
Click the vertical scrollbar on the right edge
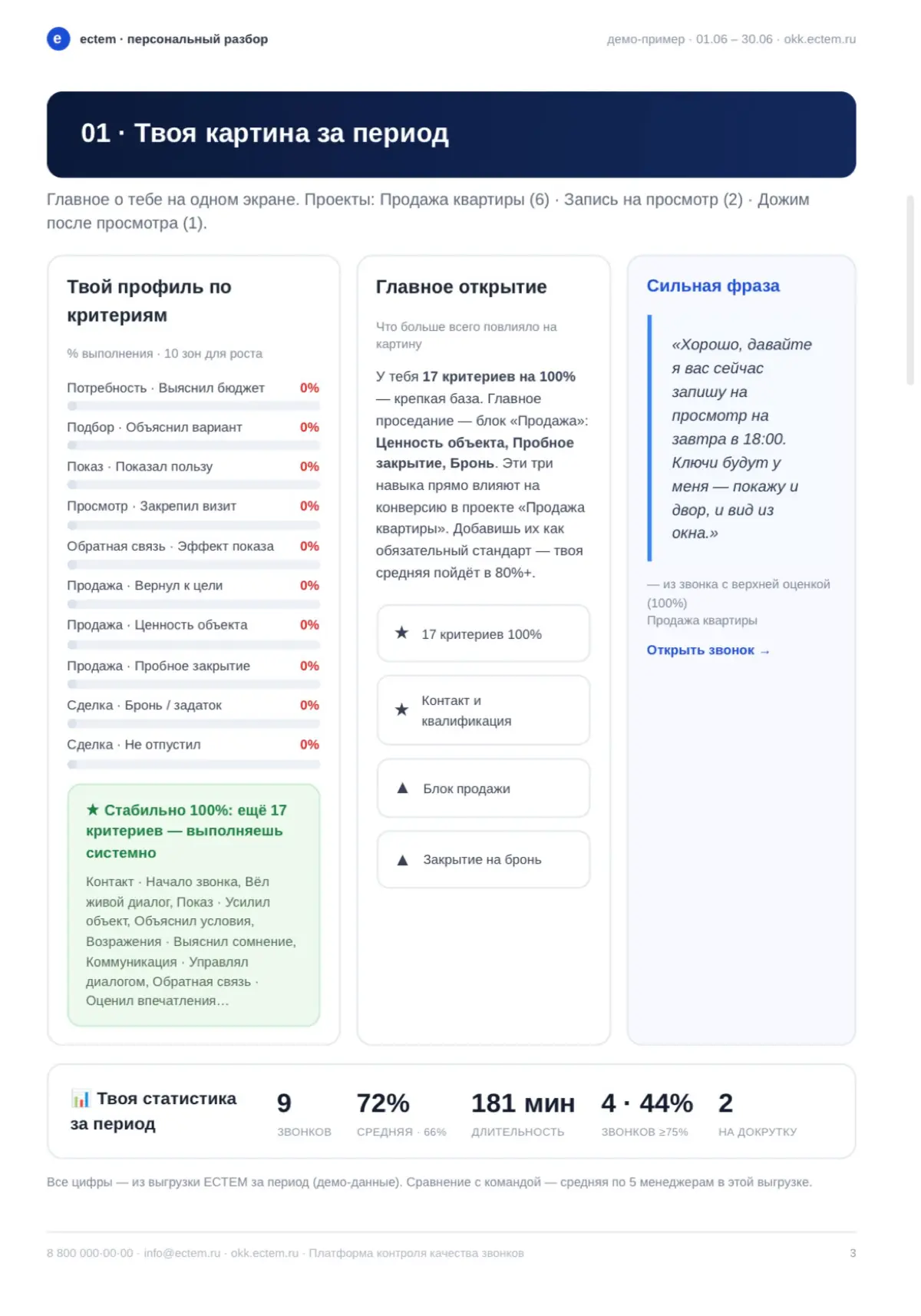tap(910, 289)
